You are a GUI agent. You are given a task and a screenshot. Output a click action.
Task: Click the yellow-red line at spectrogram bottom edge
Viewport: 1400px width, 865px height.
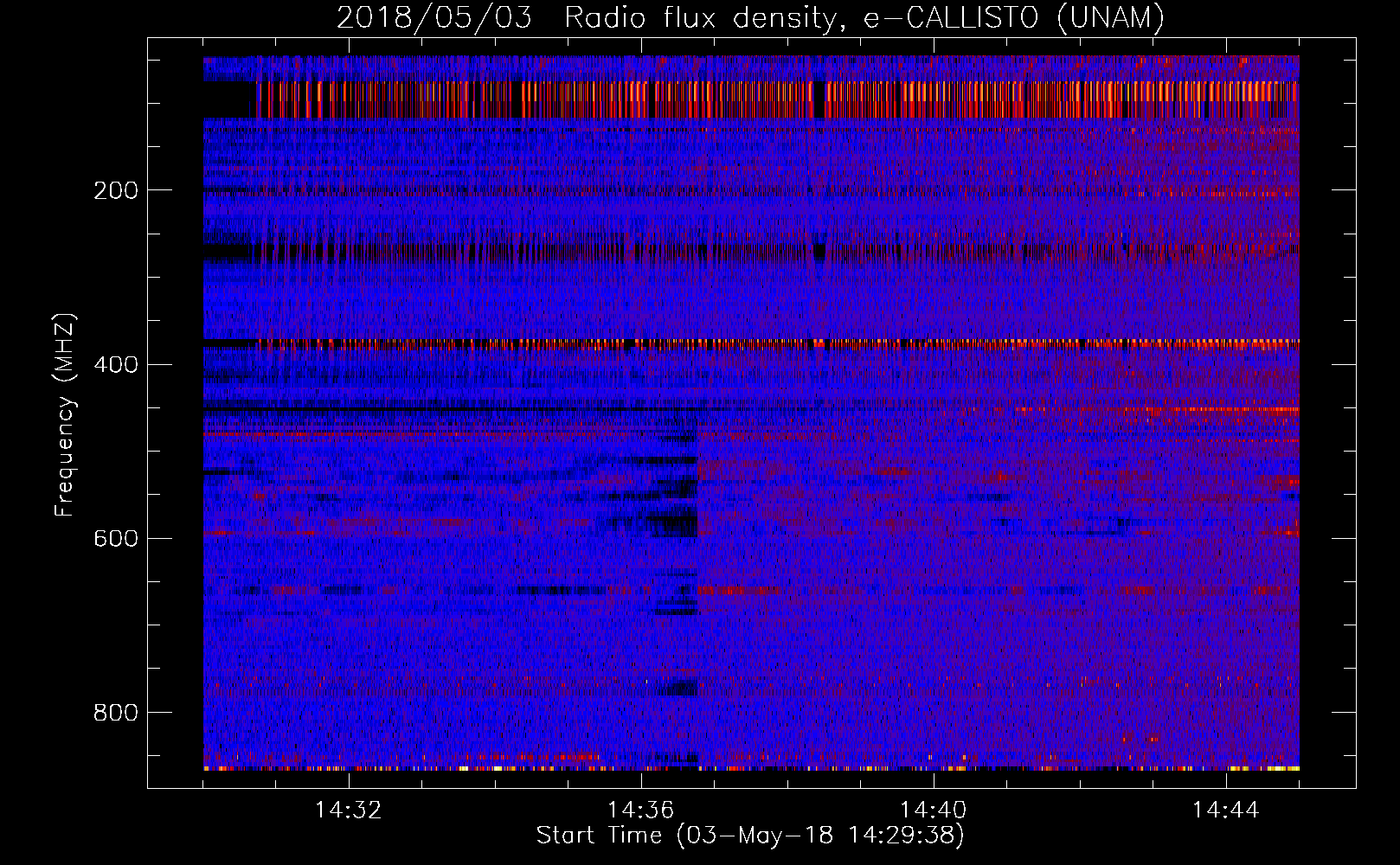click(751, 768)
